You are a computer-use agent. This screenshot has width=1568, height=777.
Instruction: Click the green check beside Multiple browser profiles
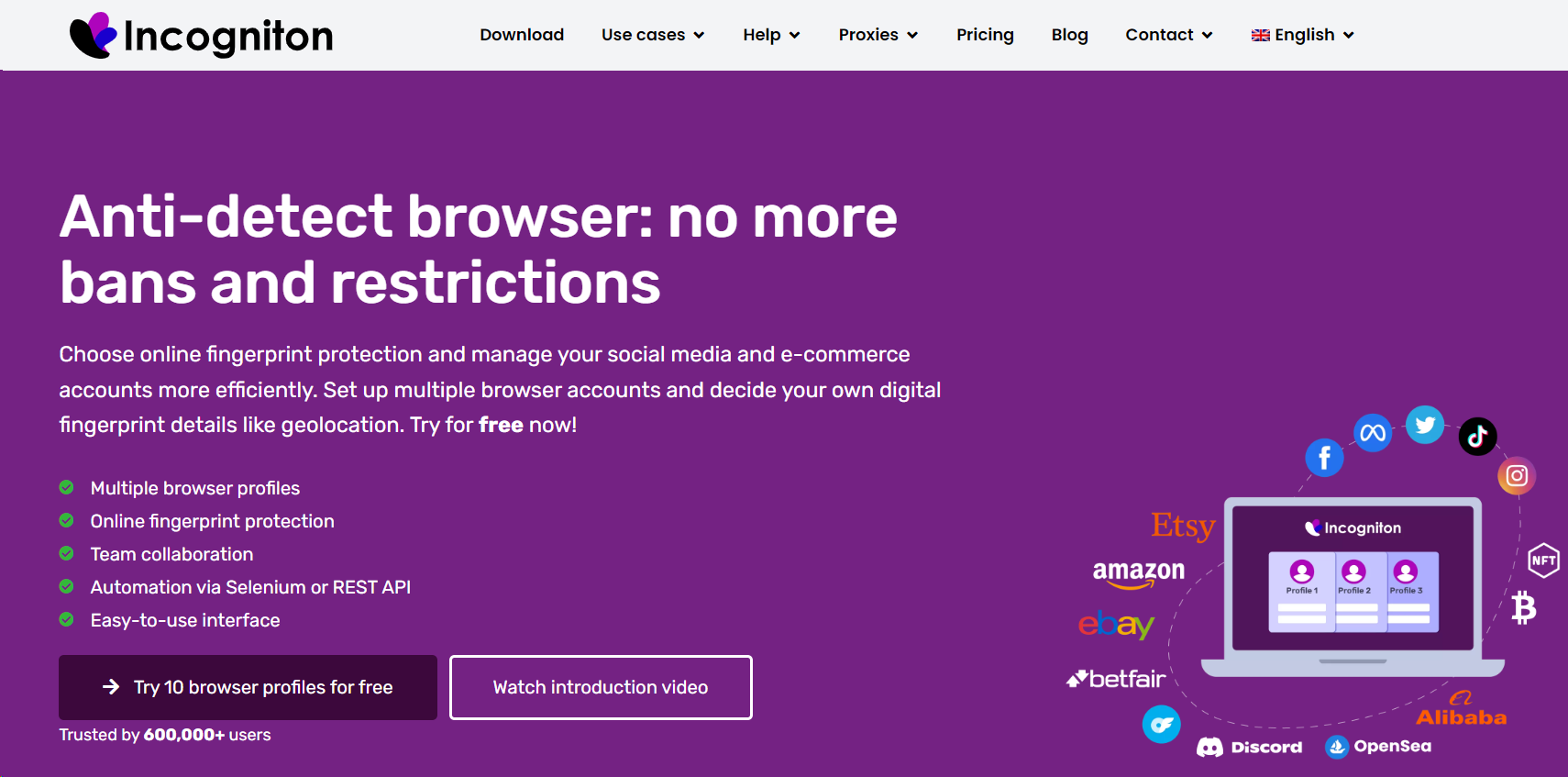66,487
